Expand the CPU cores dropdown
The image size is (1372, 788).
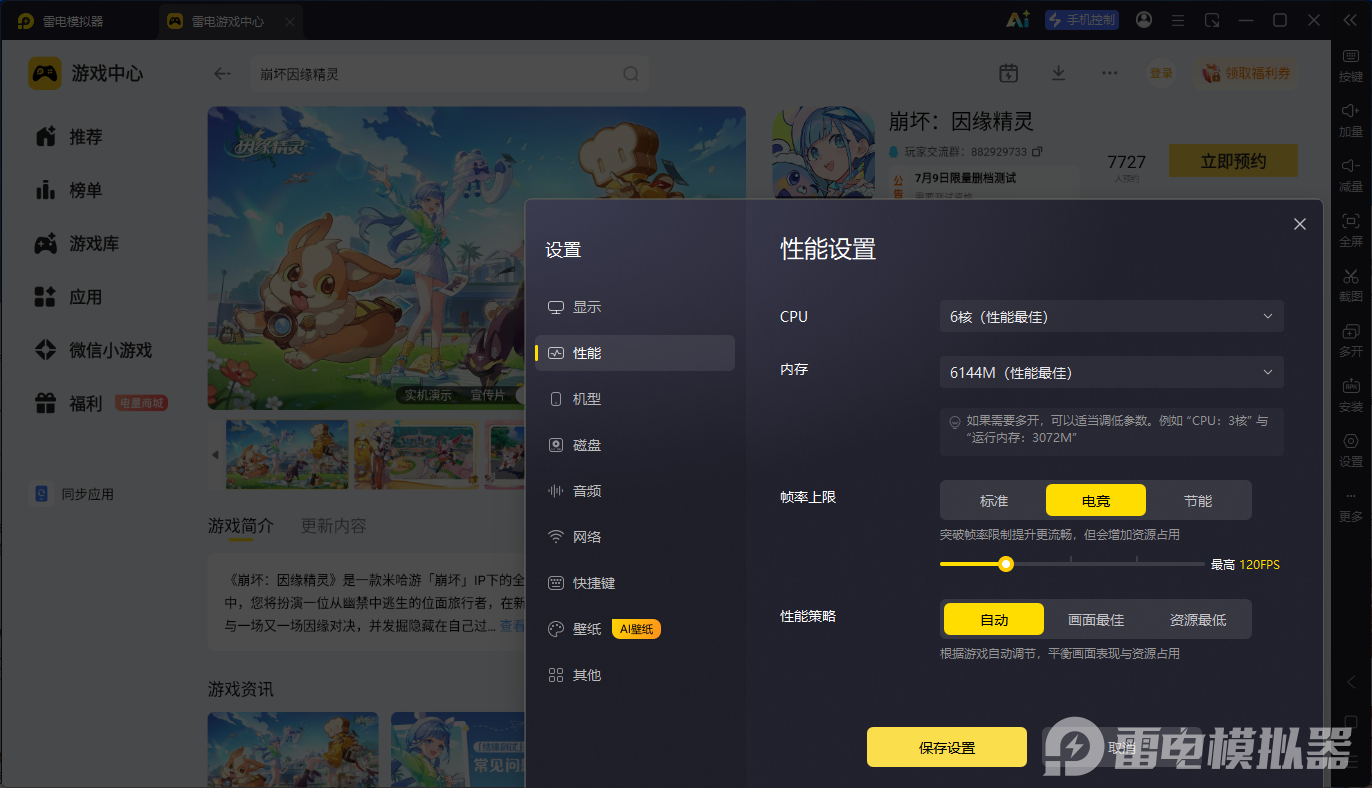(1112, 316)
